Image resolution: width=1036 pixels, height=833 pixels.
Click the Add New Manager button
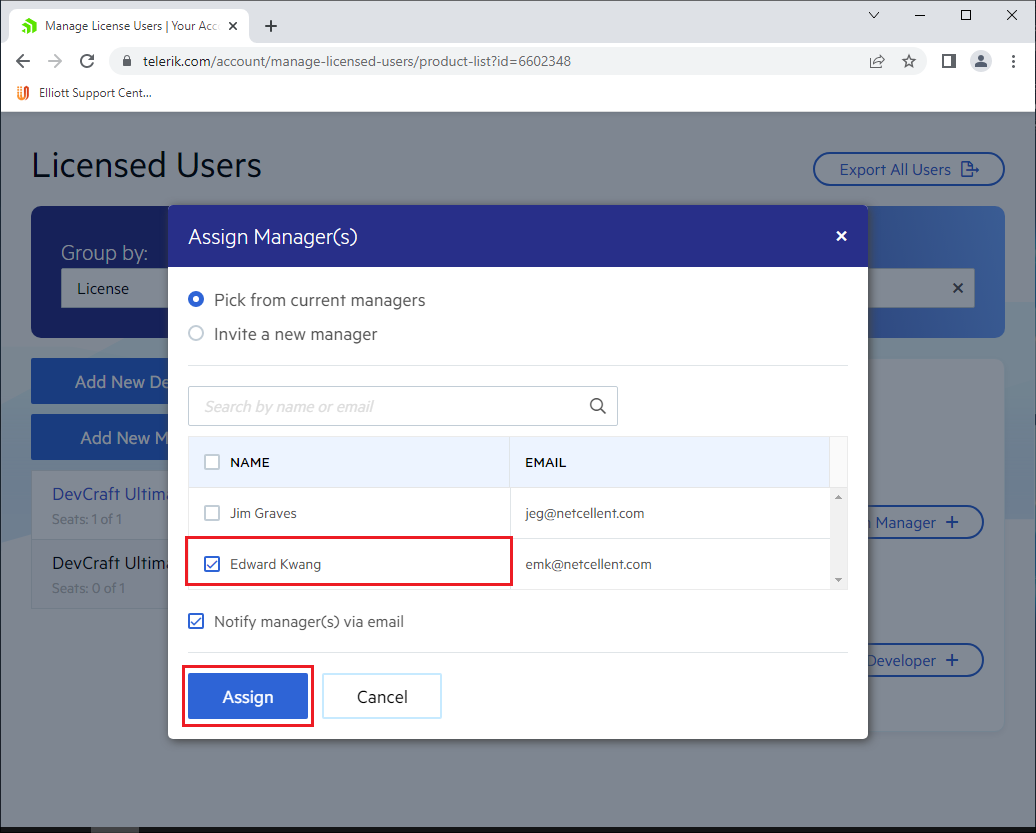coord(100,437)
